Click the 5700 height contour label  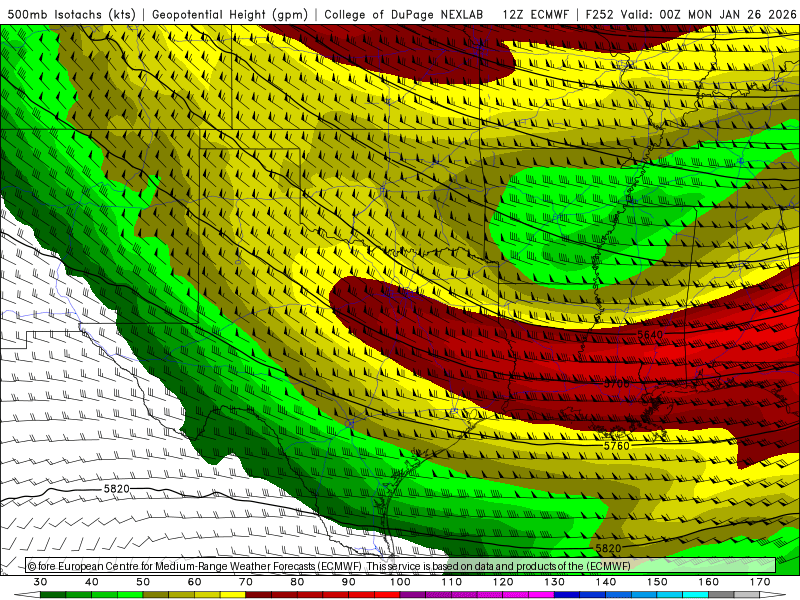[x=616, y=383]
